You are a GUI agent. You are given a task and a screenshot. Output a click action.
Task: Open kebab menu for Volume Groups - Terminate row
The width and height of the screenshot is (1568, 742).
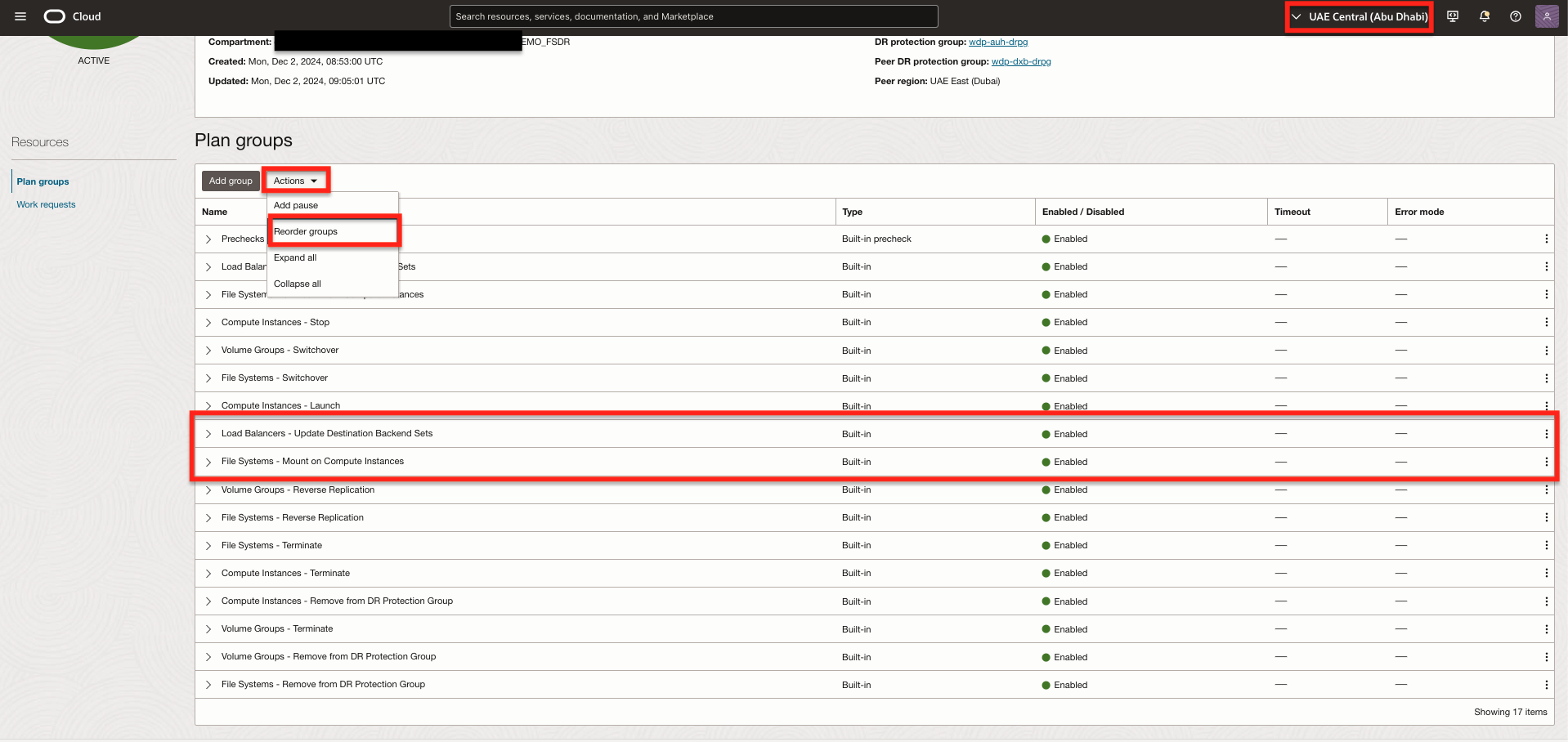[x=1546, y=629]
